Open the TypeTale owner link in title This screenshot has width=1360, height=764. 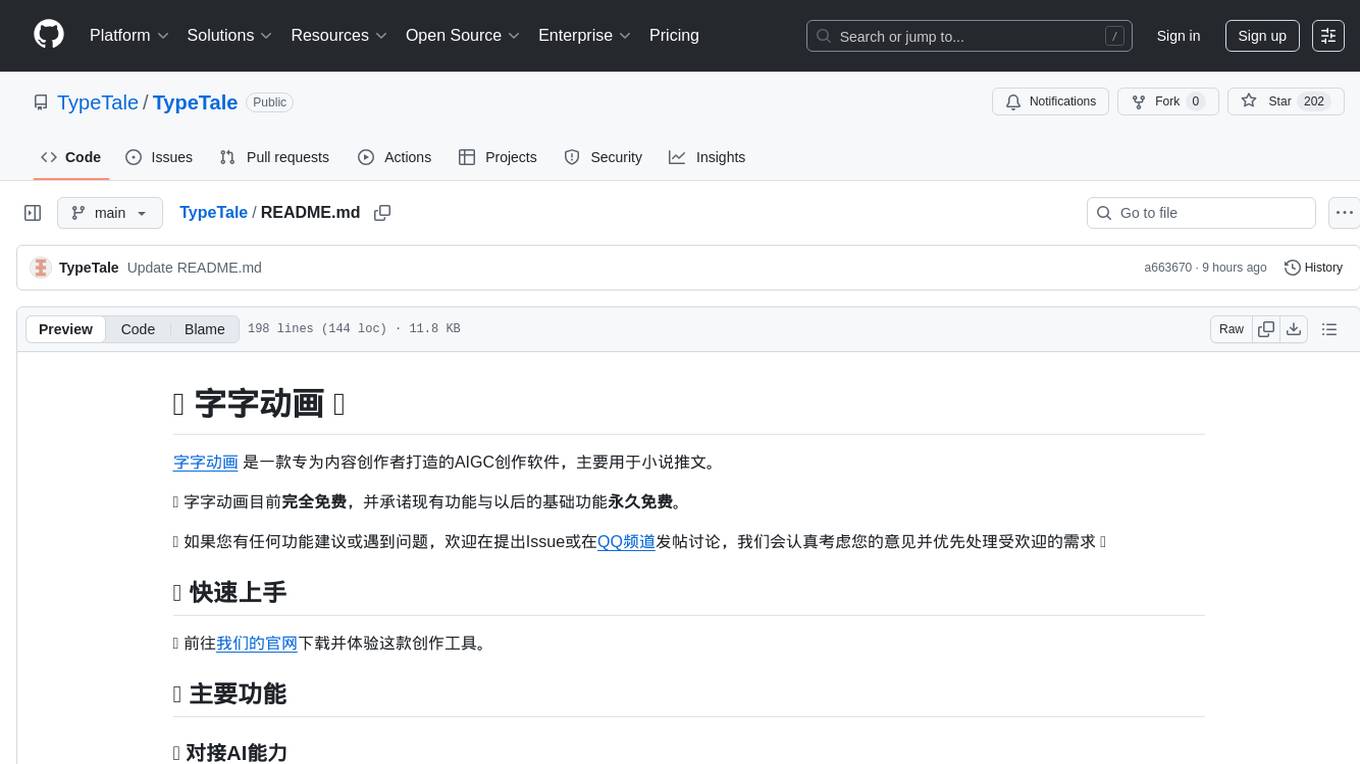pyautogui.click(x=98, y=102)
